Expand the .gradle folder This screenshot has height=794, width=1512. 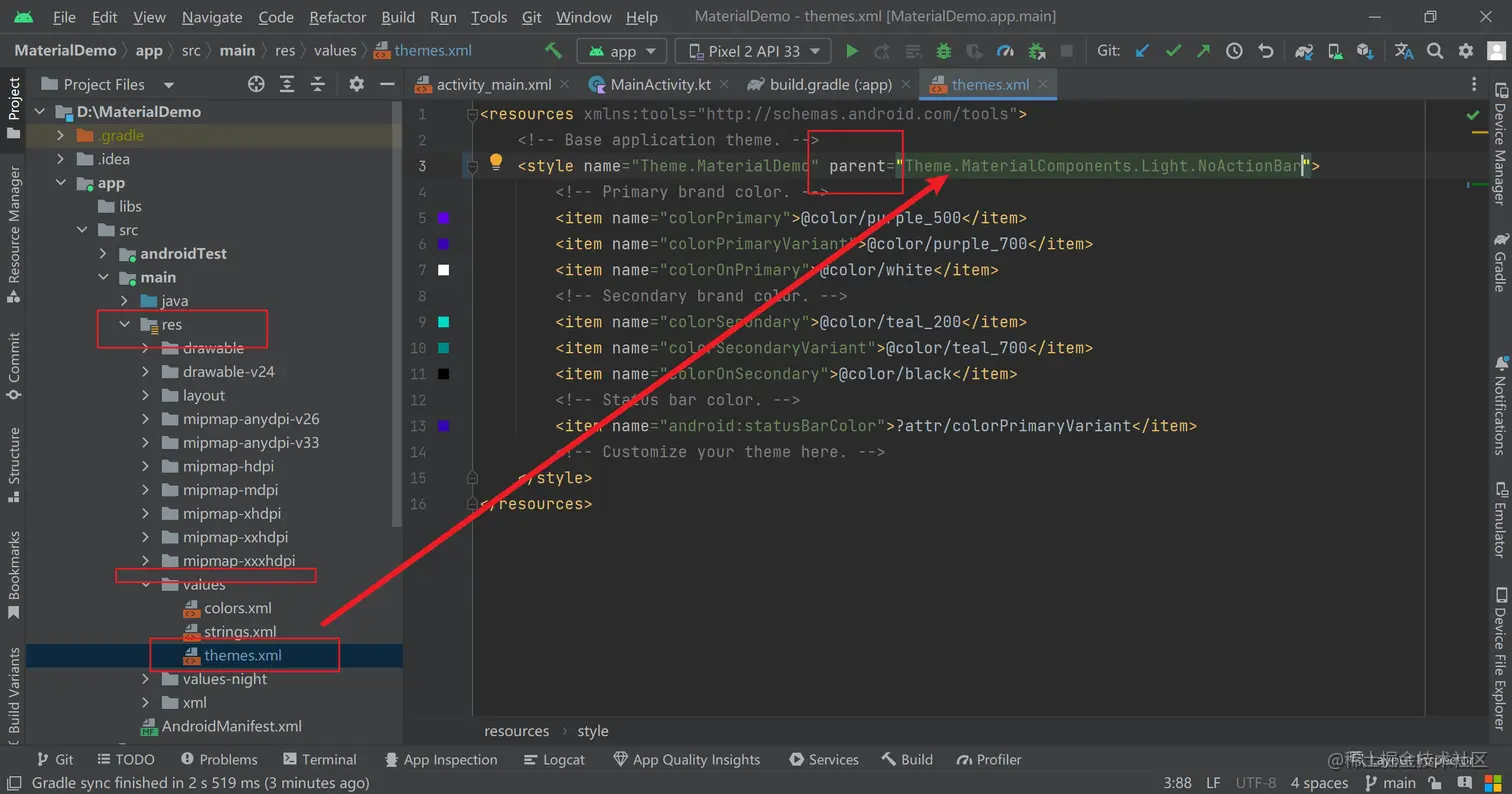point(60,135)
